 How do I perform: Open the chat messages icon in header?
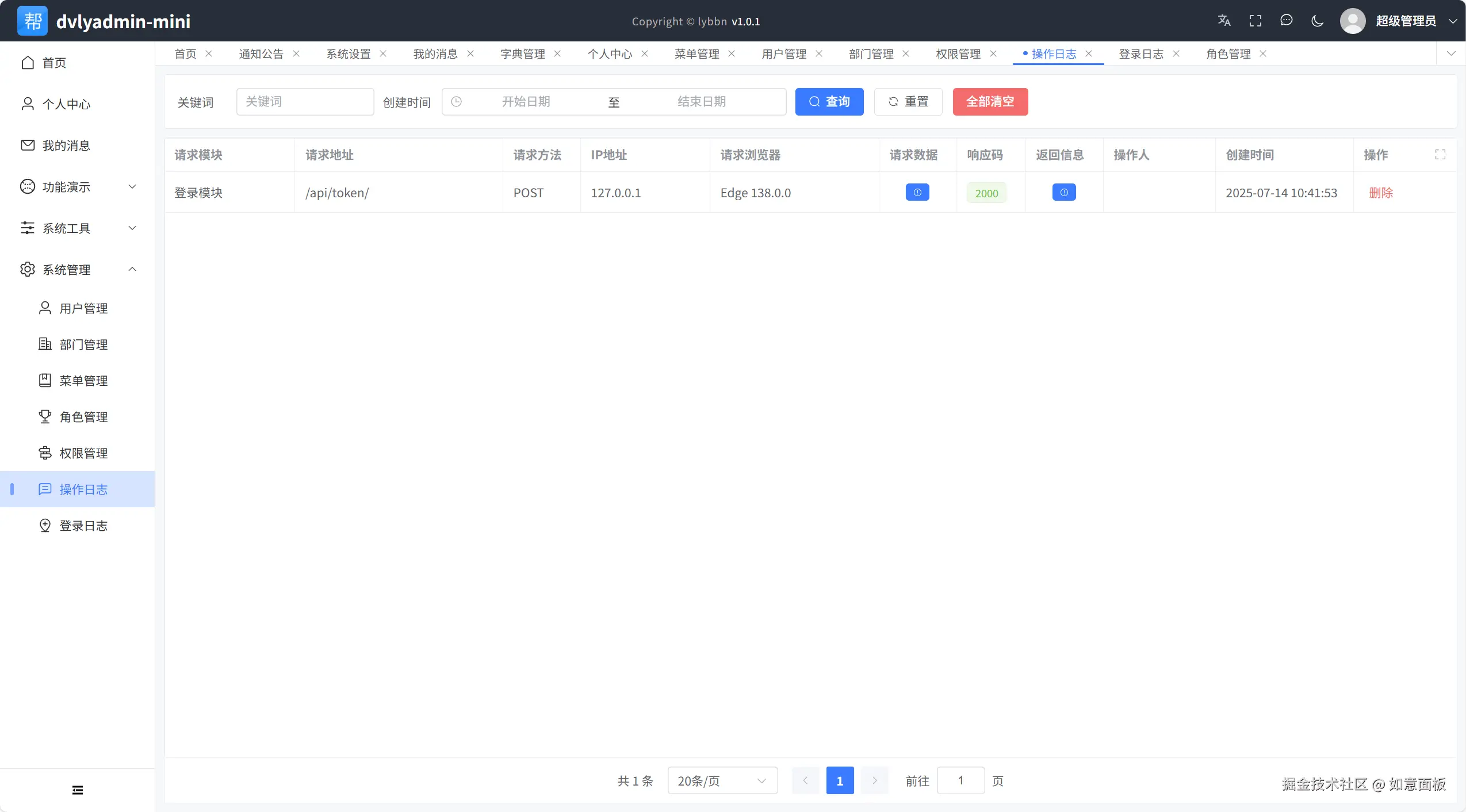tap(1287, 21)
